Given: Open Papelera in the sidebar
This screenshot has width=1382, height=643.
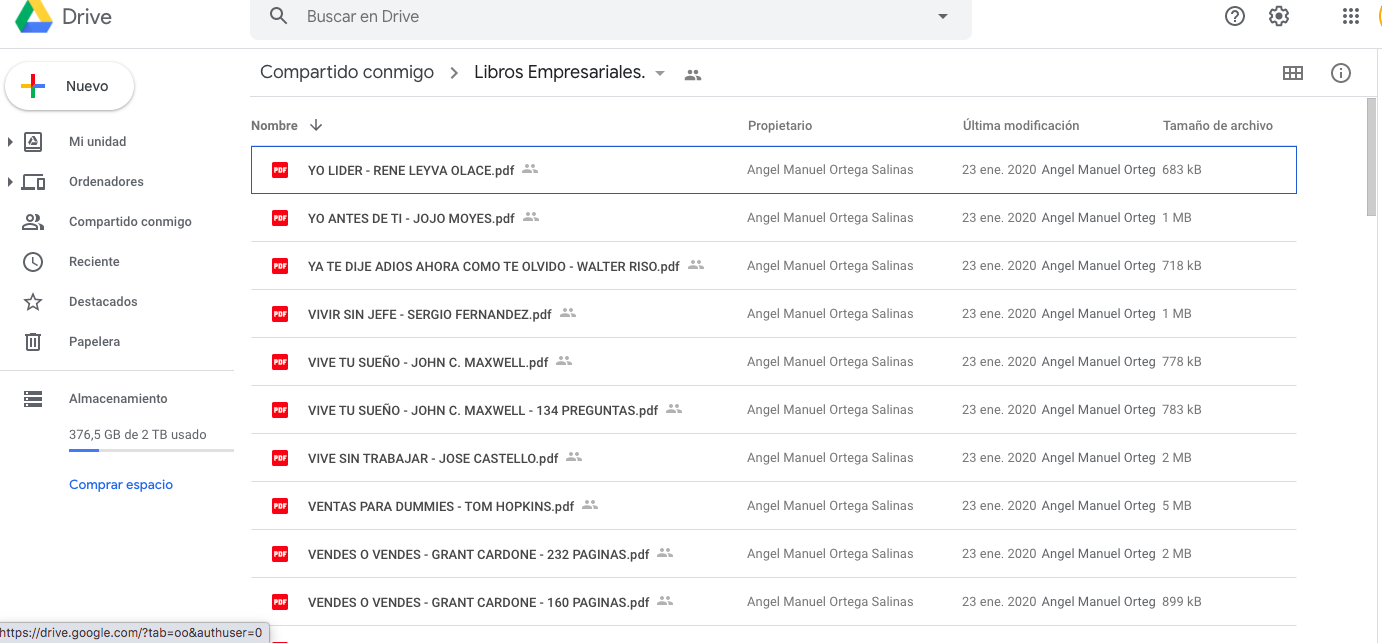Looking at the screenshot, I should 94,342.
